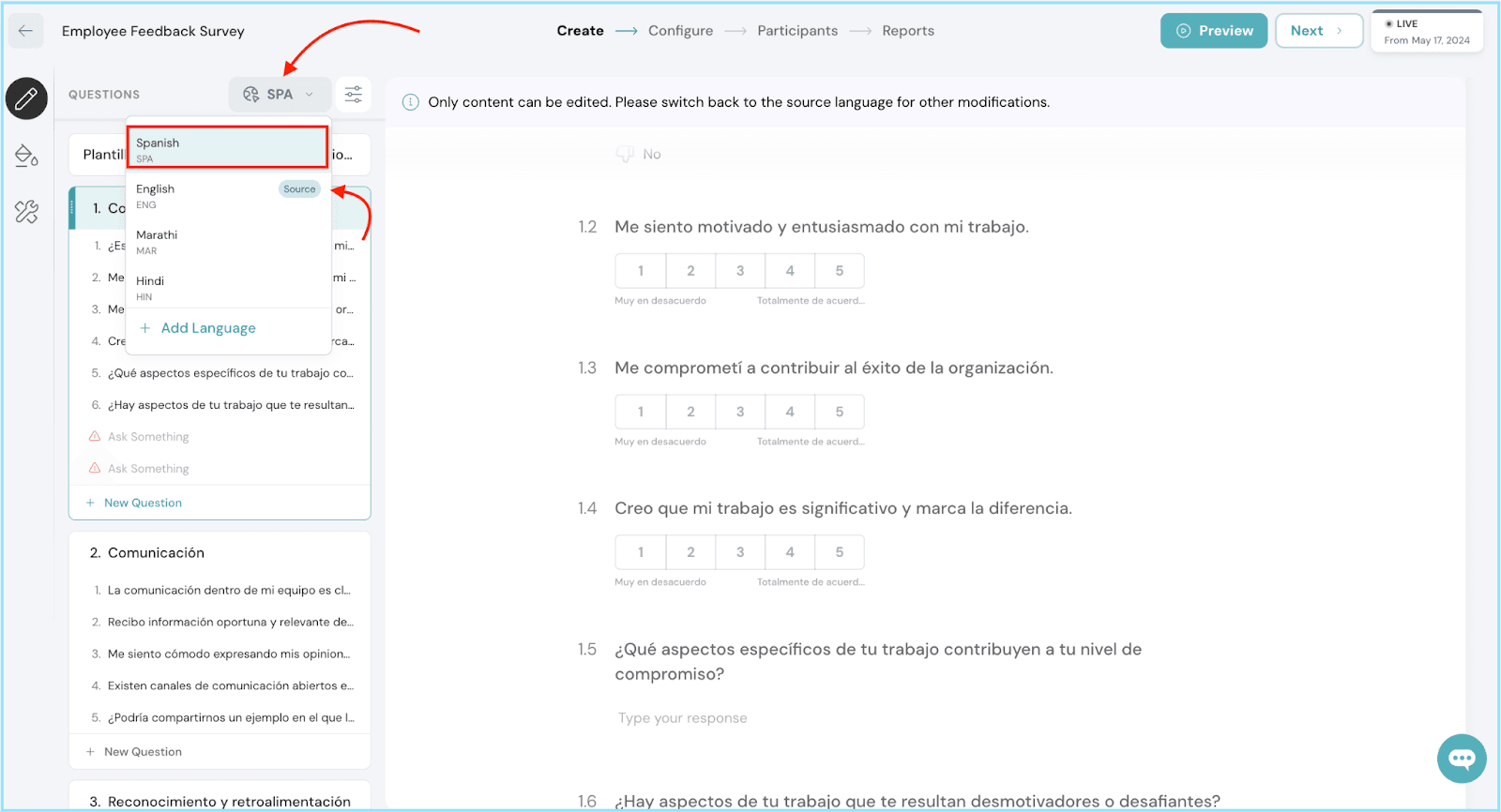Click the response field for question 1.5
Screen dimensions: 1501x812
coord(844,718)
